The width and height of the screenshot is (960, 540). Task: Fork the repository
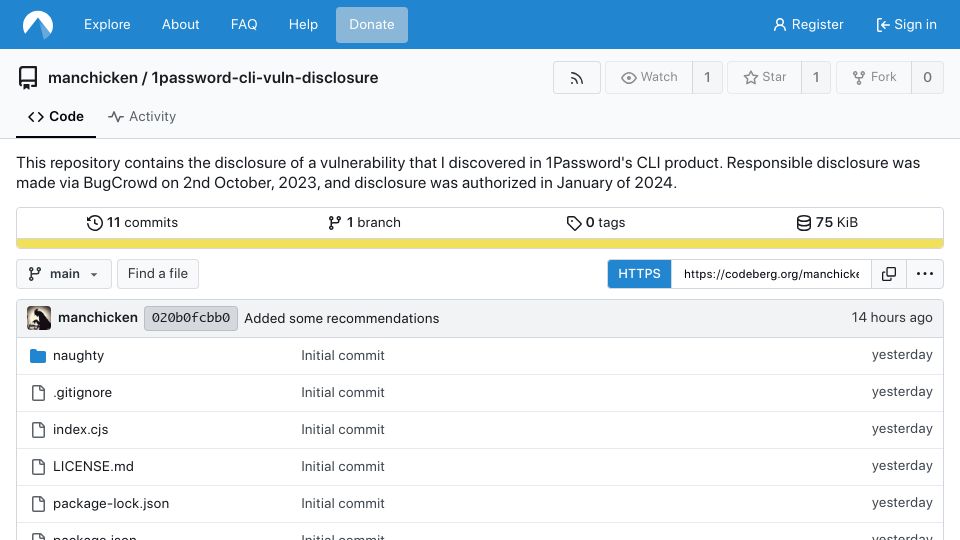click(x=874, y=78)
